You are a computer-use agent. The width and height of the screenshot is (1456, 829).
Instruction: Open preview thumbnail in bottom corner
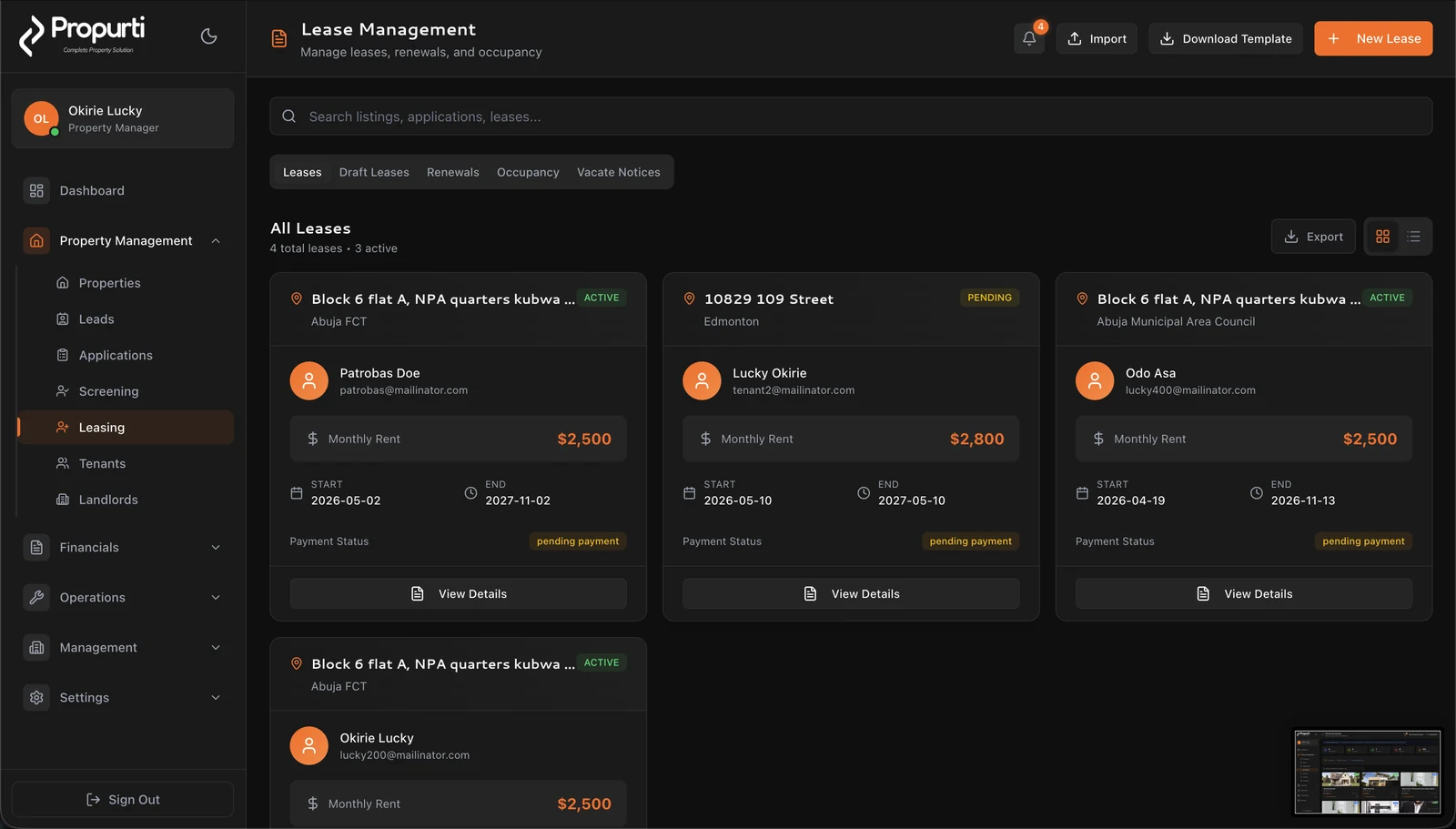[x=1367, y=772]
